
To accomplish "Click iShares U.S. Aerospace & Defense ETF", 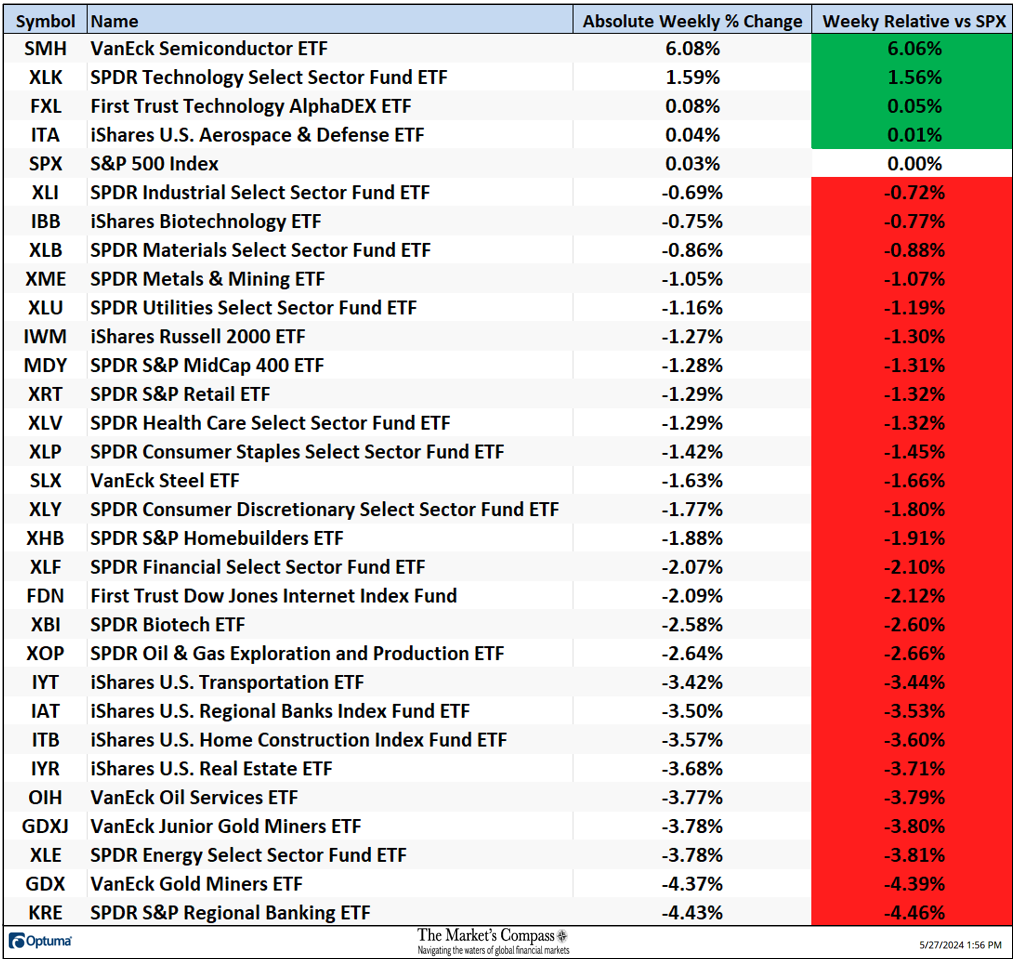I will coord(257,135).
